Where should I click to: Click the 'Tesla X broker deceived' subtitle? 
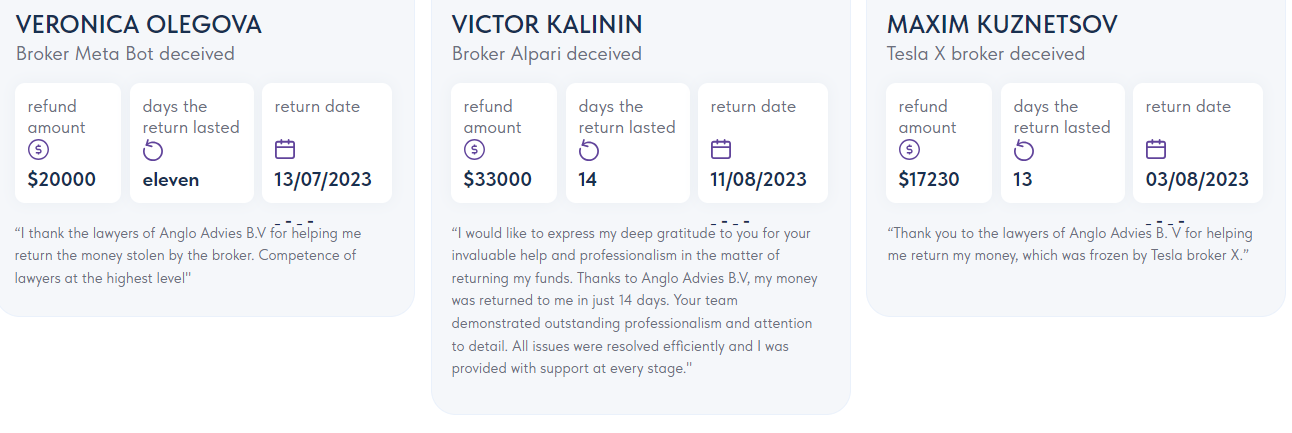(x=986, y=54)
